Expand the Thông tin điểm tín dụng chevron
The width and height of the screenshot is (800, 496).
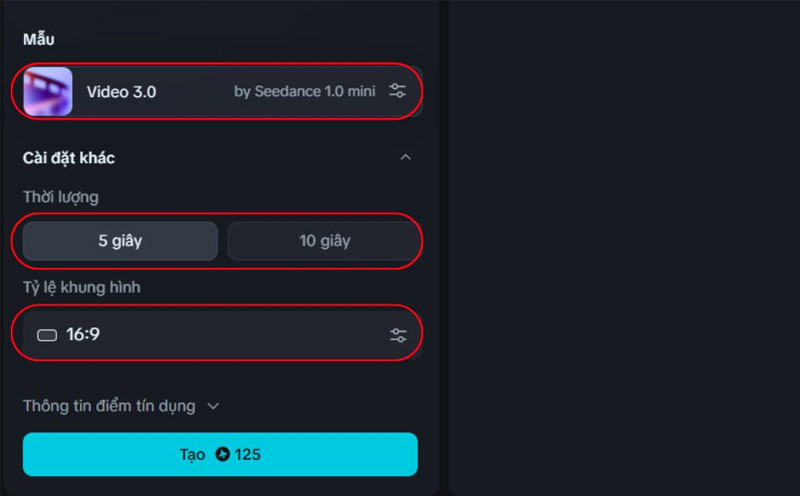point(212,406)
